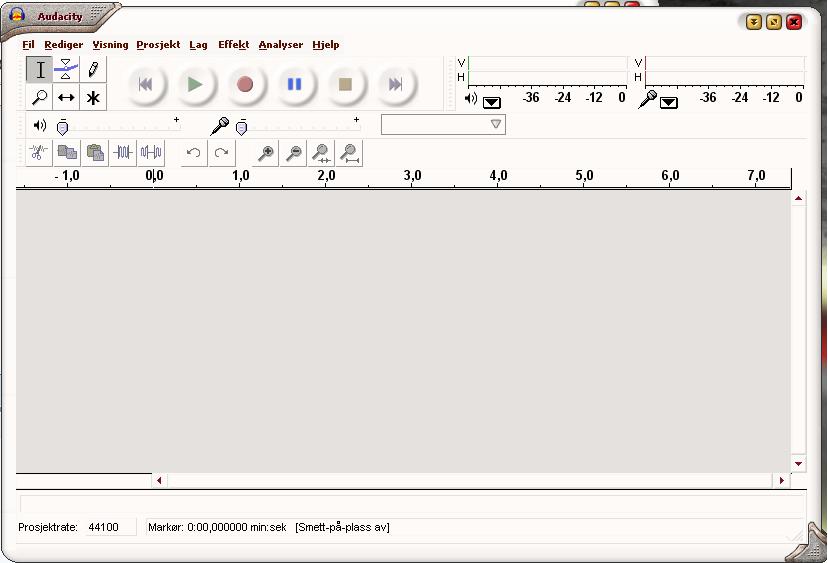Select the Draw pencil tool

93,70
